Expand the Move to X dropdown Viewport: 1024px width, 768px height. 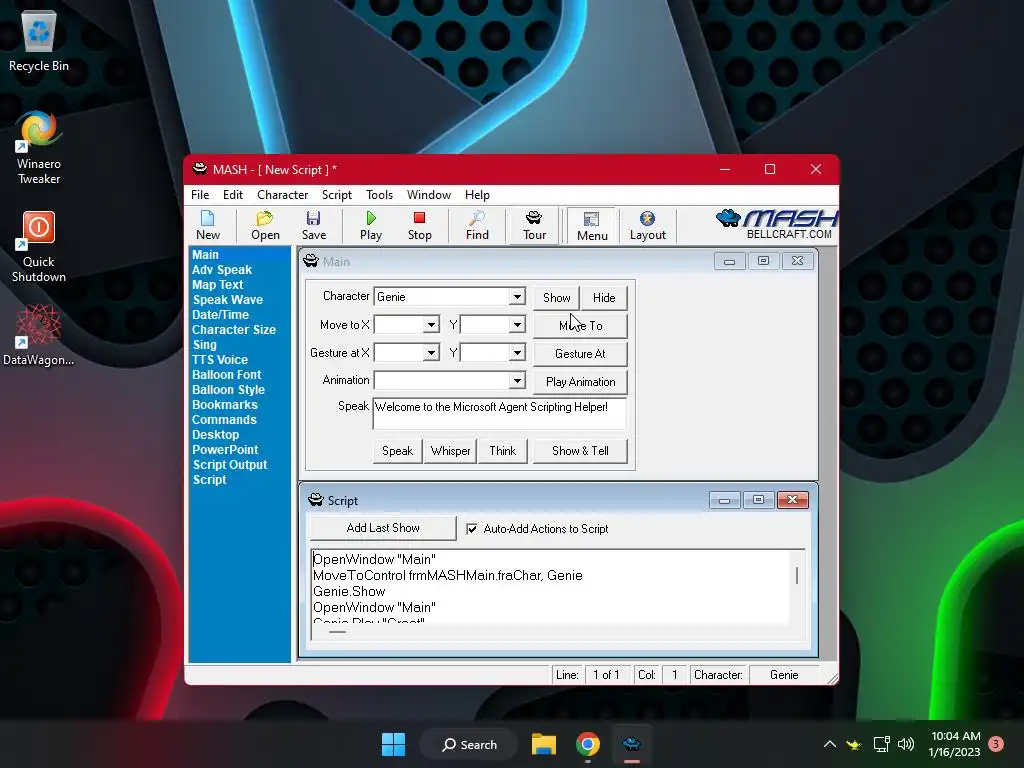[431, 325]
